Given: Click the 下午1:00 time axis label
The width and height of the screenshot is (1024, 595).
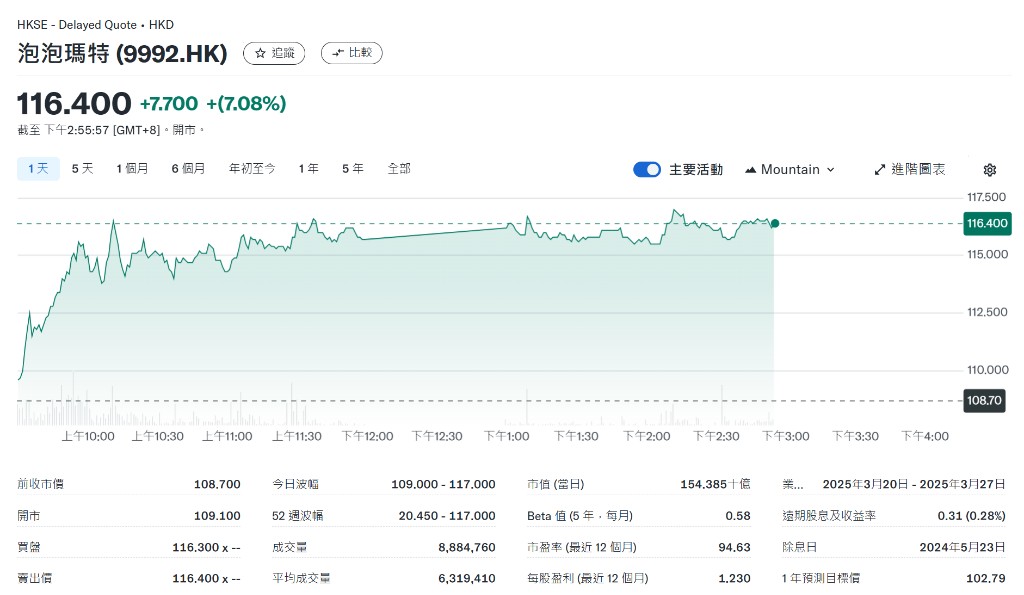Looking at the screenshot, I should pos(507,436).
